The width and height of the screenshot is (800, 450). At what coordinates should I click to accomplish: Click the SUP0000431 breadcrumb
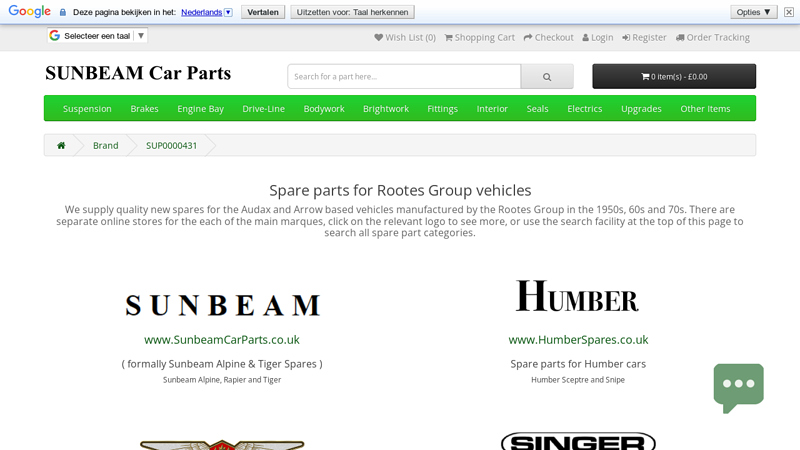(x=171, y=145)
